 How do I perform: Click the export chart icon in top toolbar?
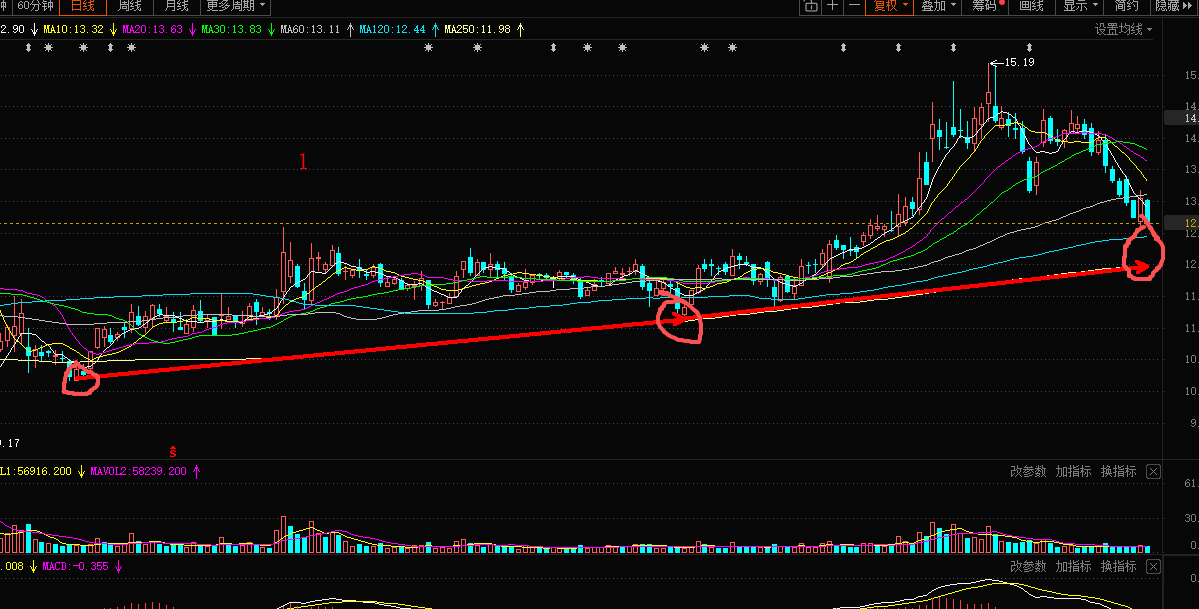811,6
